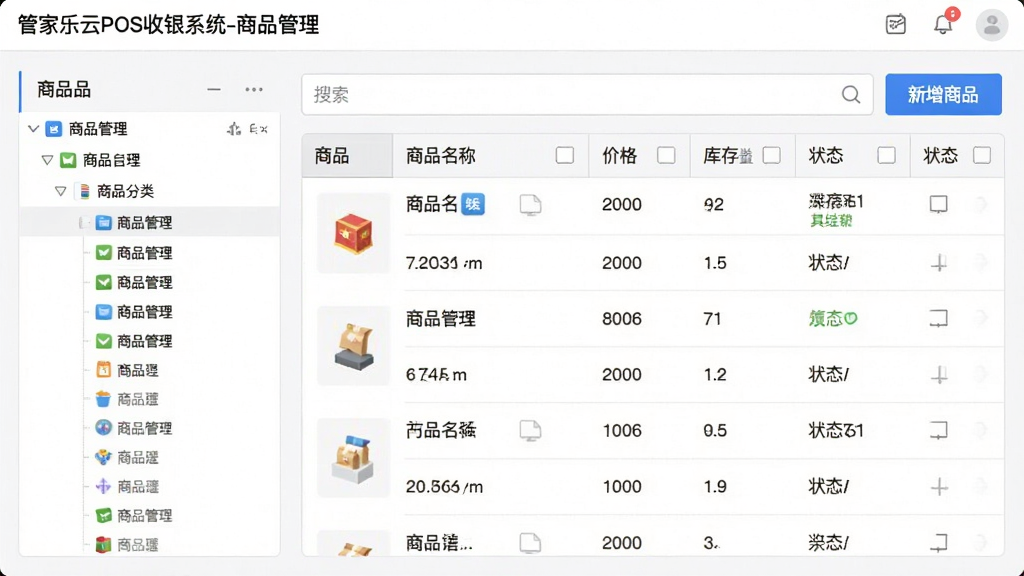Click the document icon in the bottom partially visible row
The height and width of the screenshot is (576, 1024).
(530, 543)
